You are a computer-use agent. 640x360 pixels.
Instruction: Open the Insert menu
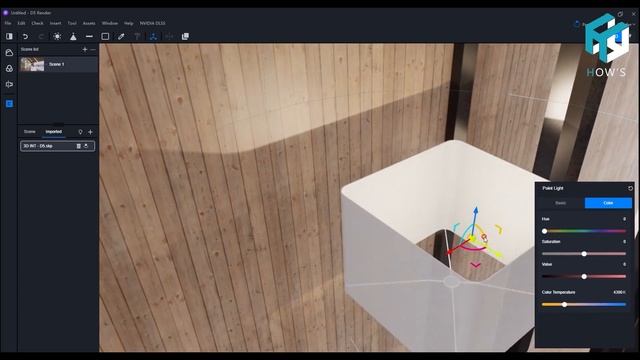56,23
